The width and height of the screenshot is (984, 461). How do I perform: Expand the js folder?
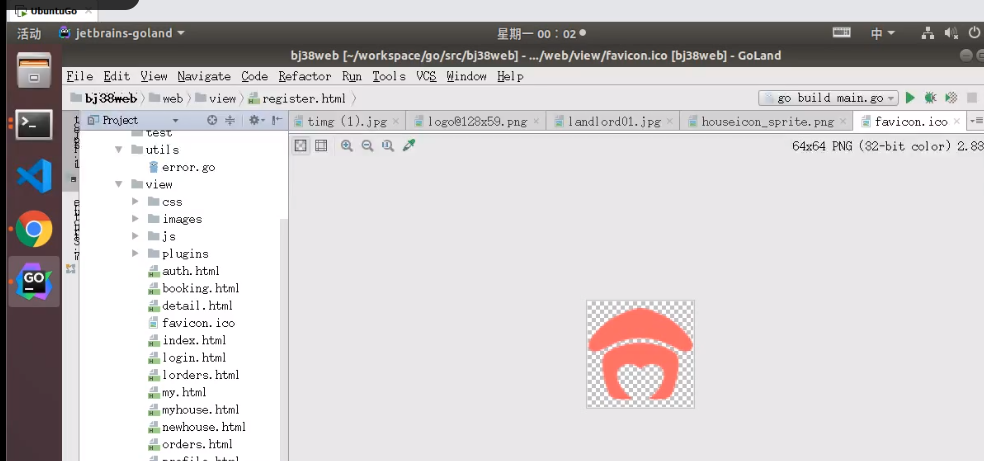(x=135, y=236)
